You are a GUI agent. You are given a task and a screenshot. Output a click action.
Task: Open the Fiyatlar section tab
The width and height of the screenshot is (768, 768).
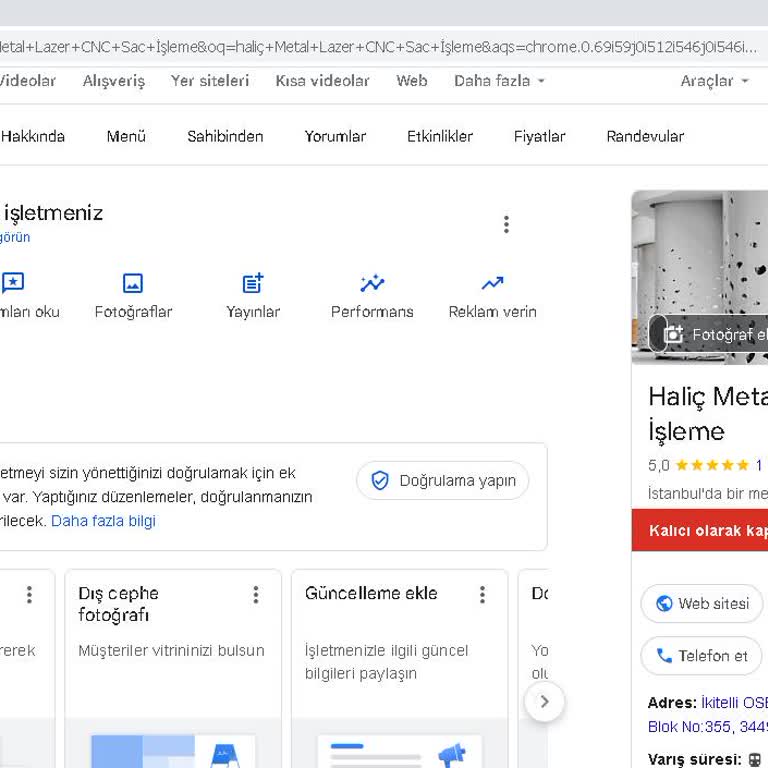tap(539, 136)
